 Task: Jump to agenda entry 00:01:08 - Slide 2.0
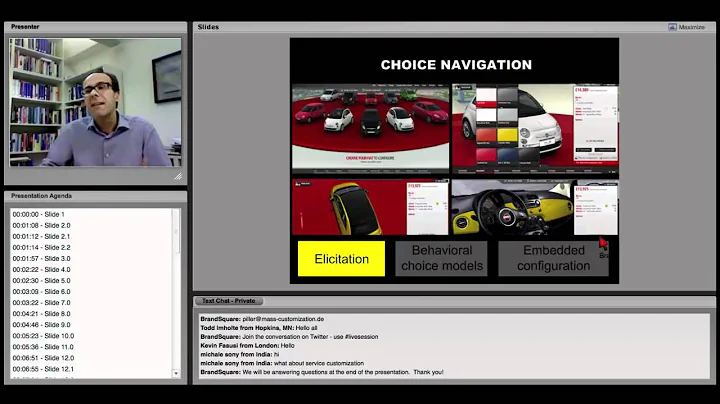[41, 225]
